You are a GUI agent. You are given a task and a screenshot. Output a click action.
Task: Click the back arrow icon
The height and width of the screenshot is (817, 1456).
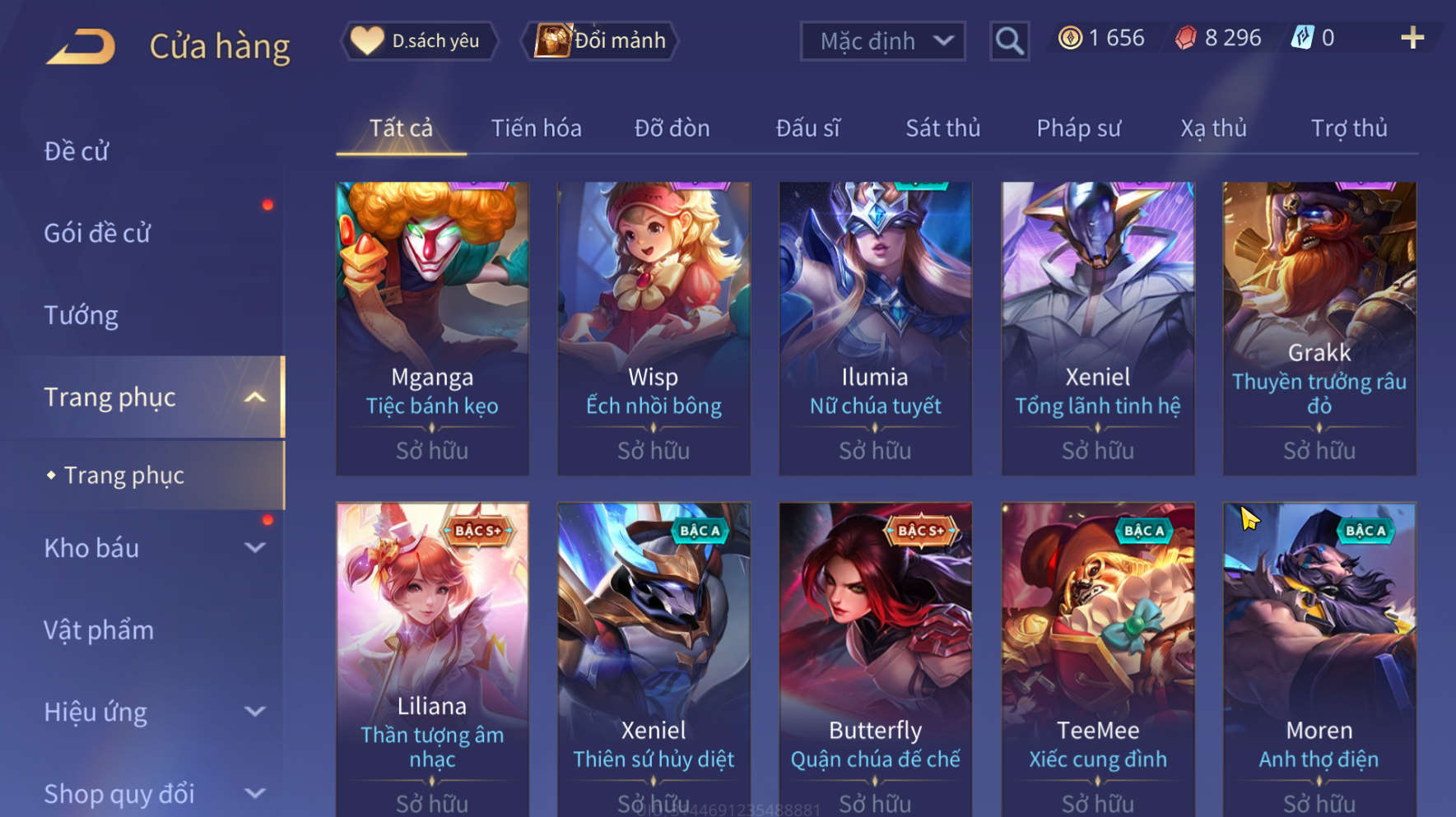click(x=81, y=45)
